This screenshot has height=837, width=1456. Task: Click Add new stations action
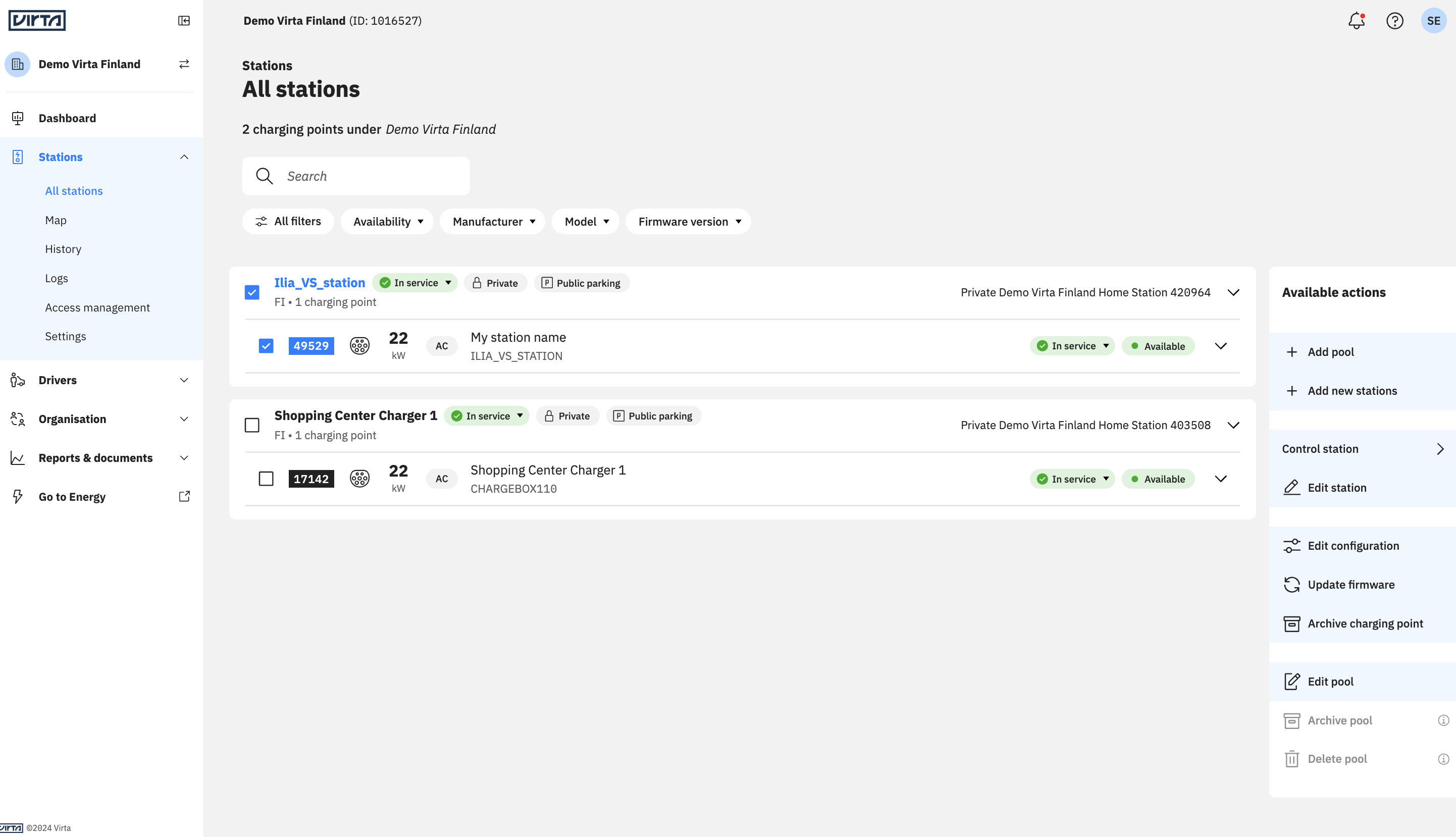(x=1362, y=391)
